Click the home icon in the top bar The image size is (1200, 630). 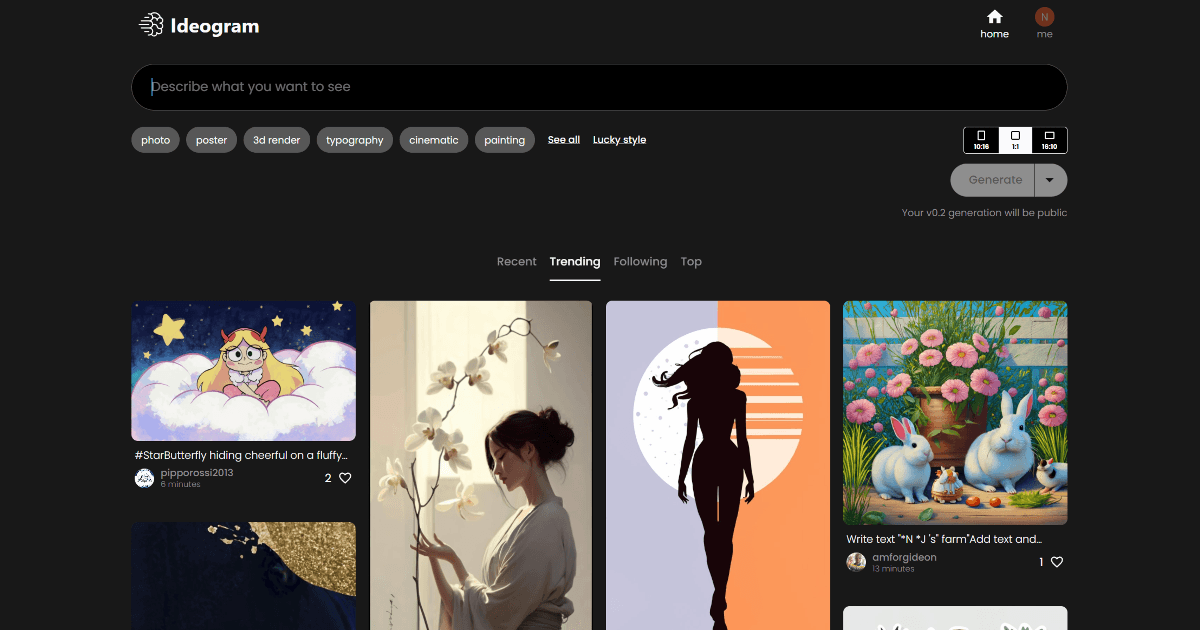pos(994,18)
